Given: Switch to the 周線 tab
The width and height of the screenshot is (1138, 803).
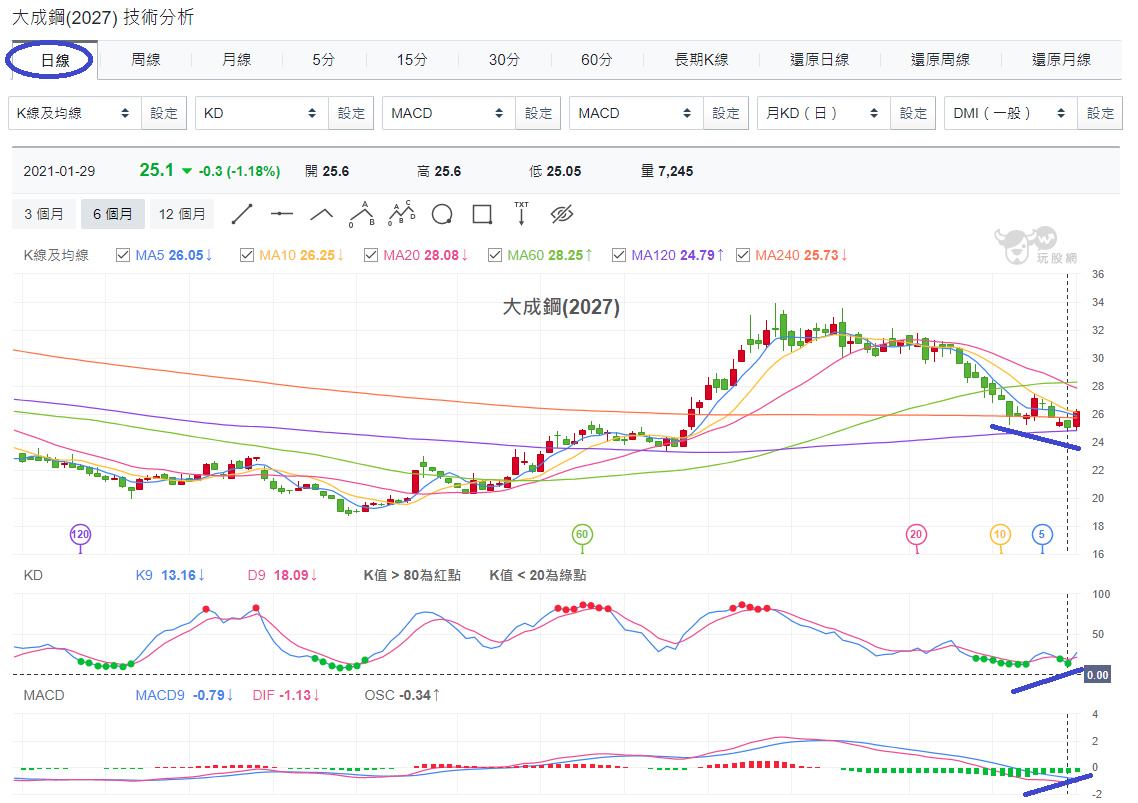Looking at the screenshot, I should click(x=146, y=60).
